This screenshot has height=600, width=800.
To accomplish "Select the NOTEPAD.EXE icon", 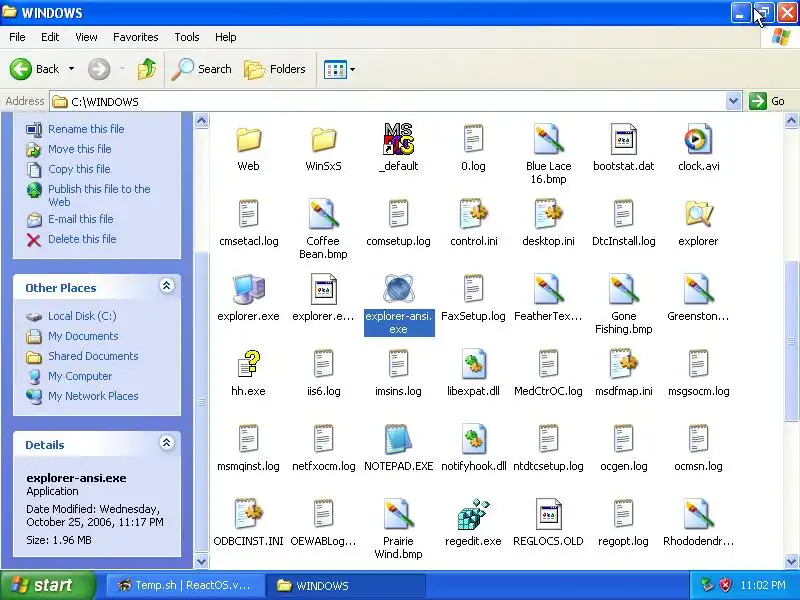I will [398, 439].
